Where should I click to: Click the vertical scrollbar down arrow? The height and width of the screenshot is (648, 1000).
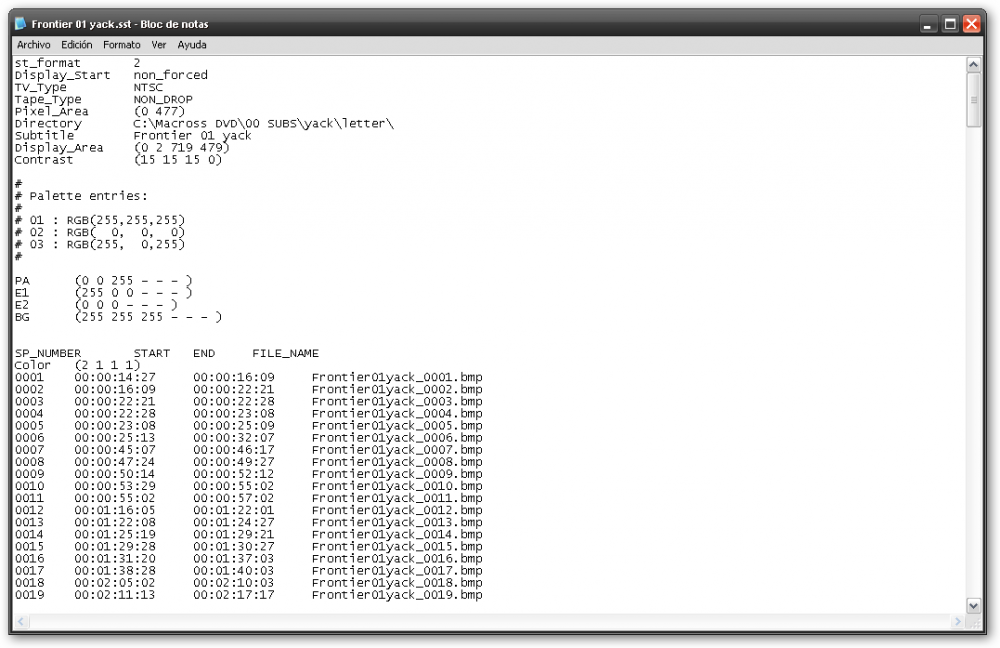pyautogui.click(x=973, y=606)
